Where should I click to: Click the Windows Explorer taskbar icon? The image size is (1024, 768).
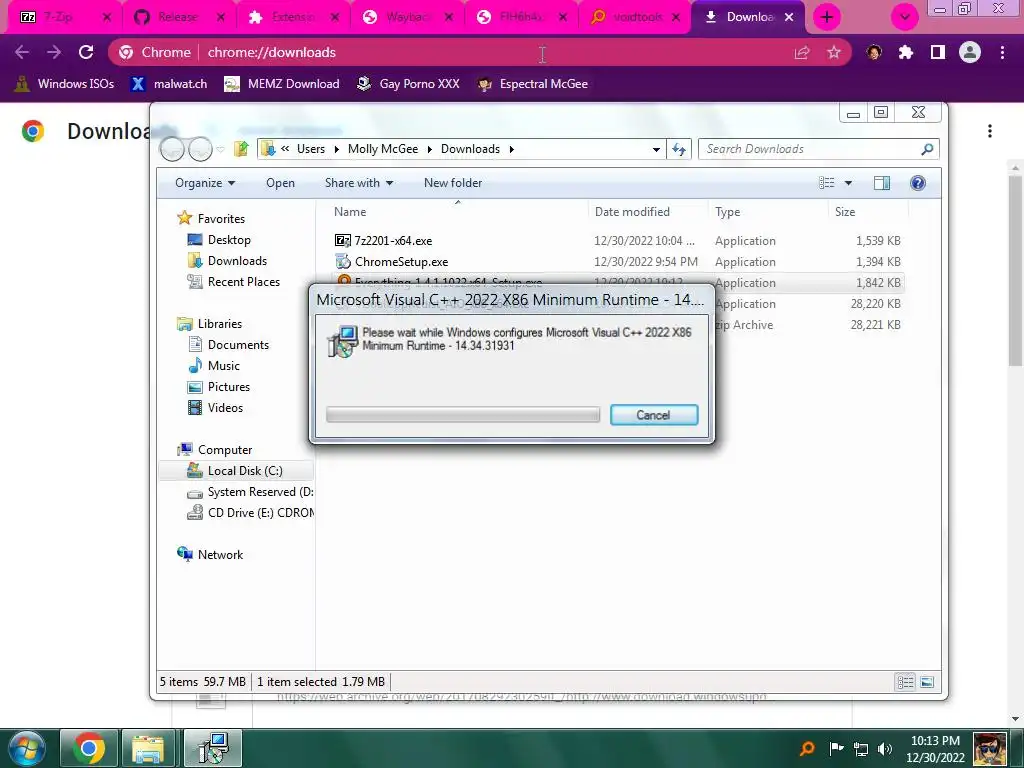[x=148, y=748]
